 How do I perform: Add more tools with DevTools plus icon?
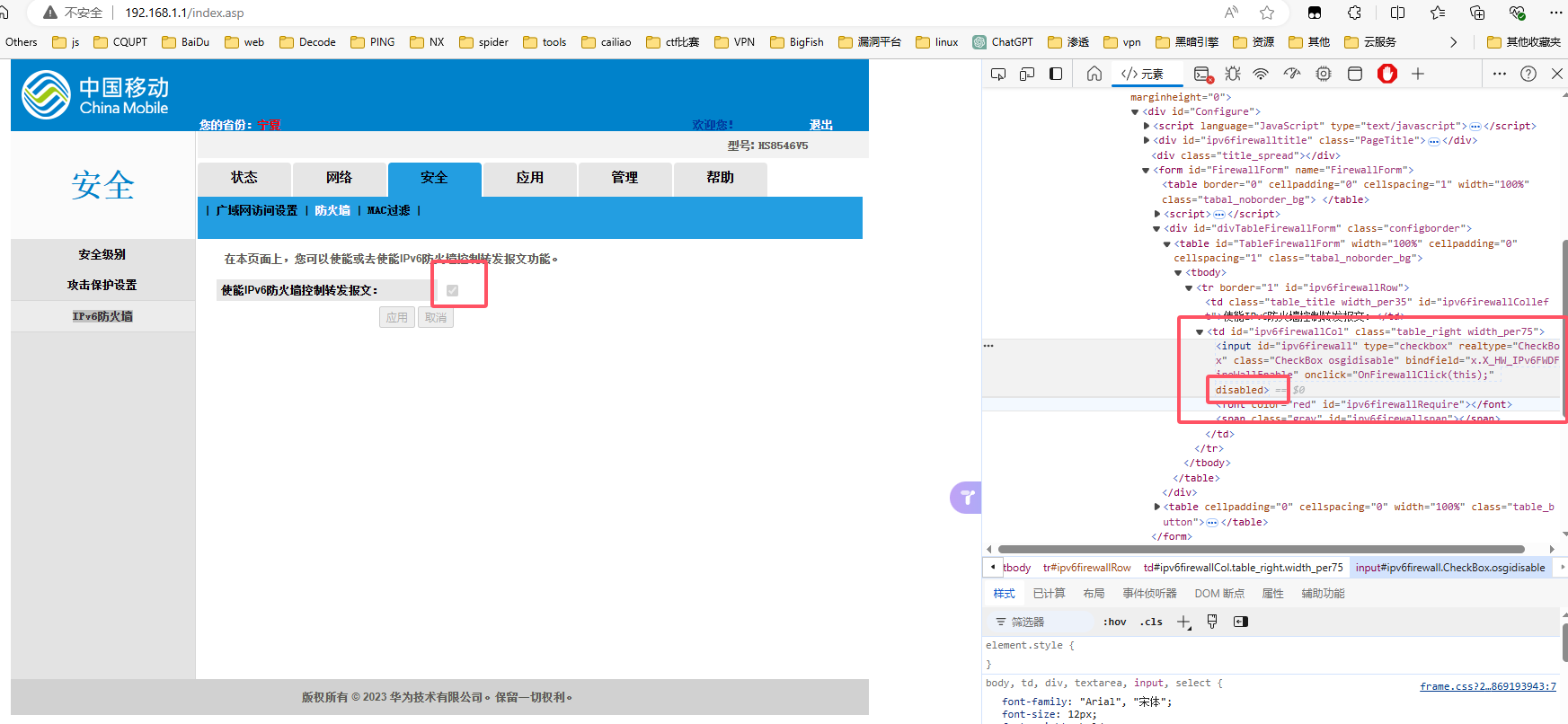click(1418, 74)
